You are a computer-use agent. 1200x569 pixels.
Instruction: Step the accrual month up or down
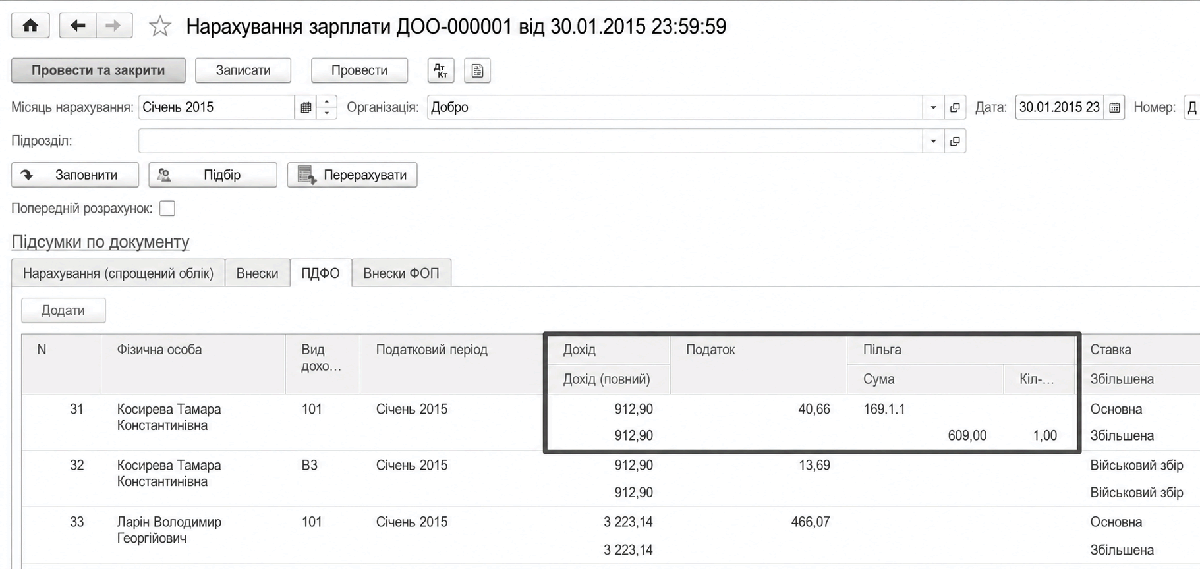327,107
